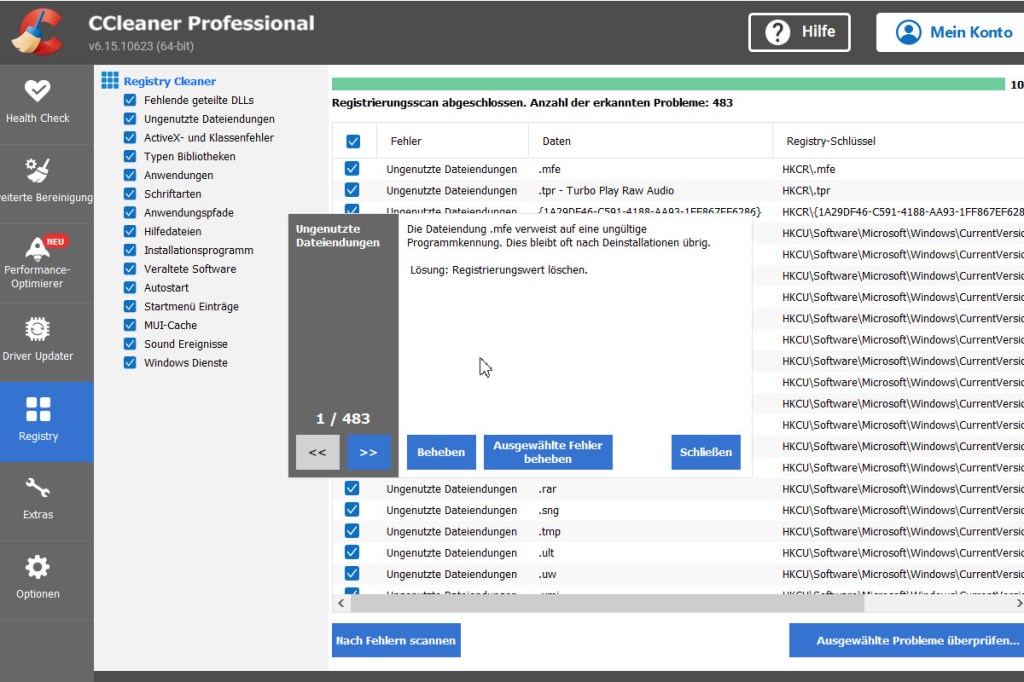Click version text v6.15.10623 (64-bit)
1024x682 pixels.
(x=141, y=46)
